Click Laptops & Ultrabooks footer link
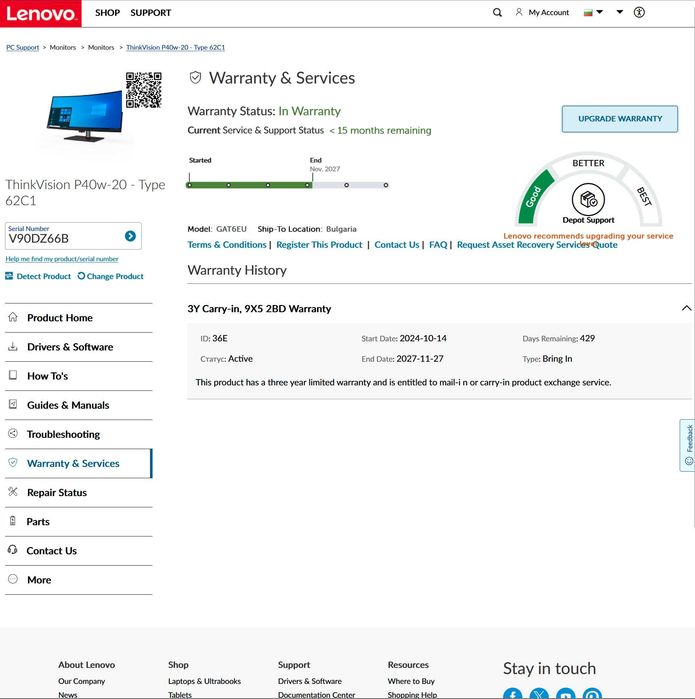This screenshot has width=695, height=699. tap(204, 681)
